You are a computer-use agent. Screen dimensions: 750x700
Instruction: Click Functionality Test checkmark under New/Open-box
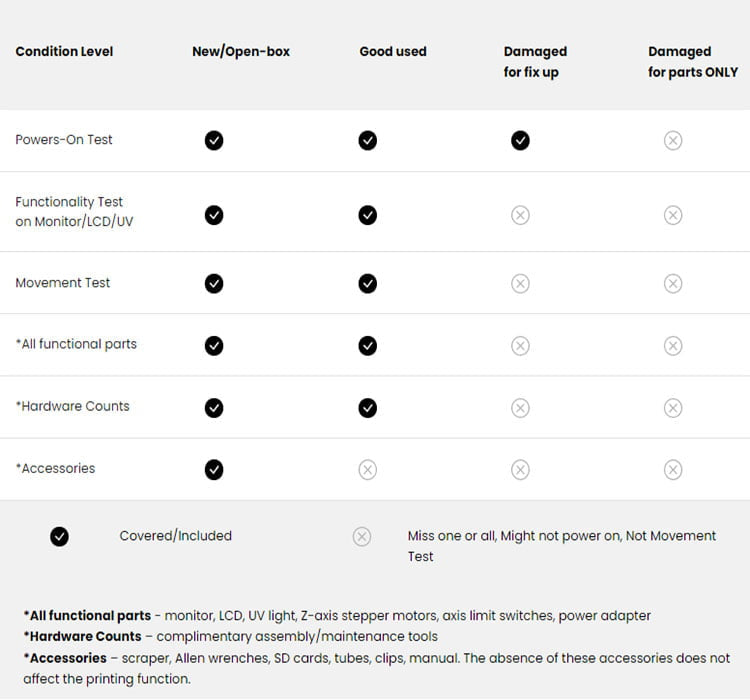tap(214, 215)
